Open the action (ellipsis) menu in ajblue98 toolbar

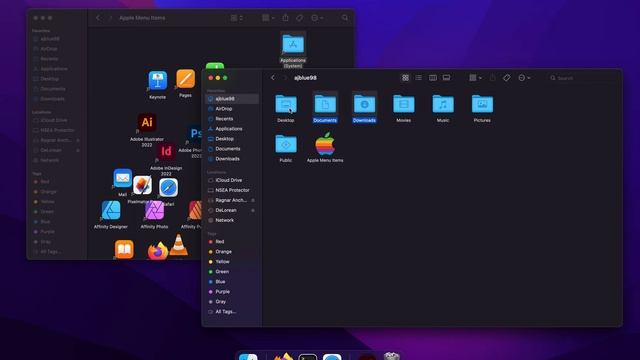[524, 78]
